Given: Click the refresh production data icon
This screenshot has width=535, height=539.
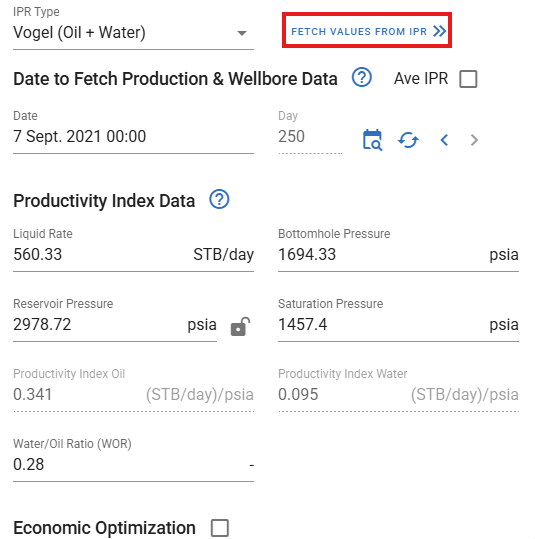Looking at the screenshot, I should pos(408,140).
